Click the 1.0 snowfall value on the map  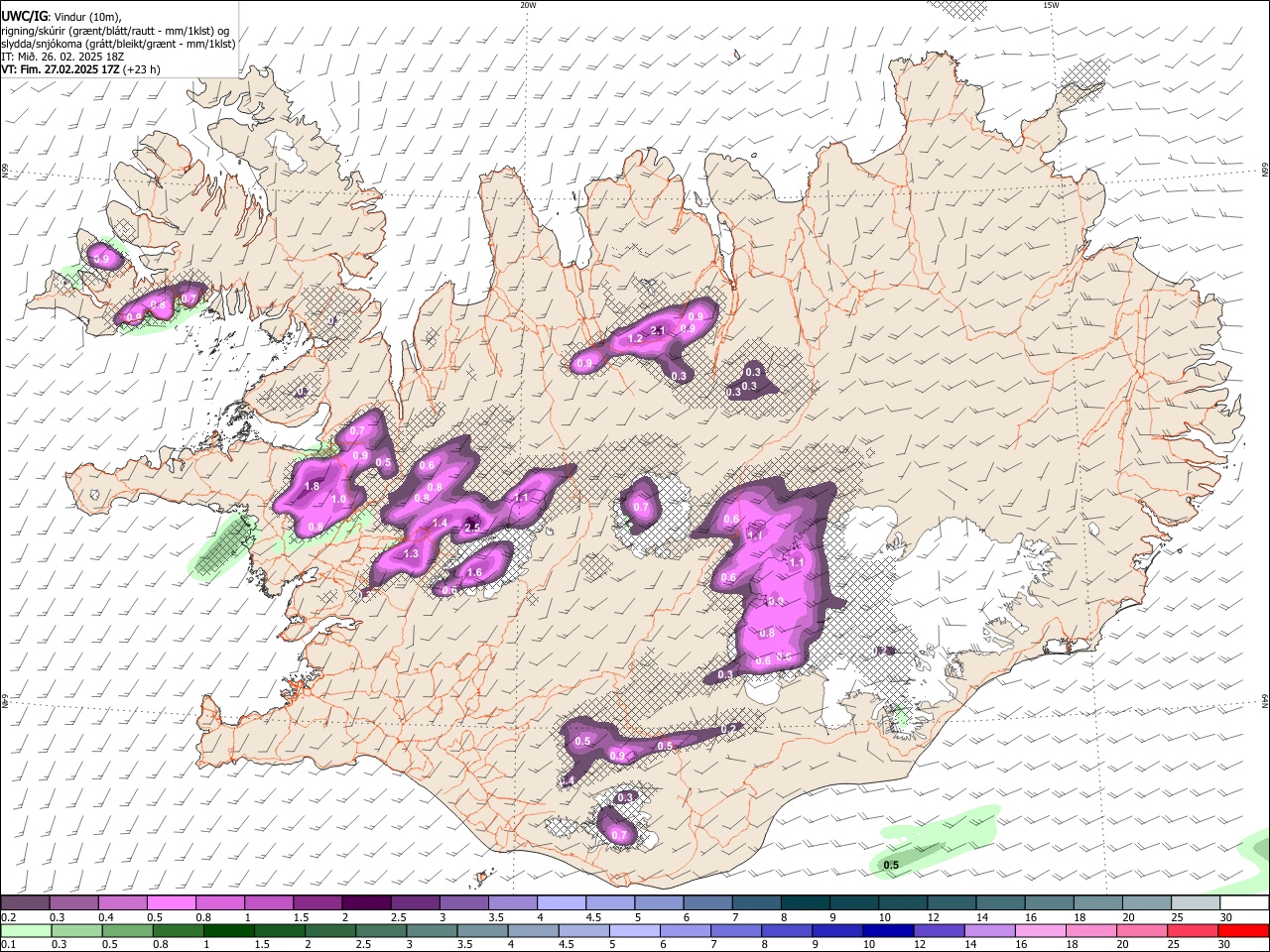coord(338,500)
